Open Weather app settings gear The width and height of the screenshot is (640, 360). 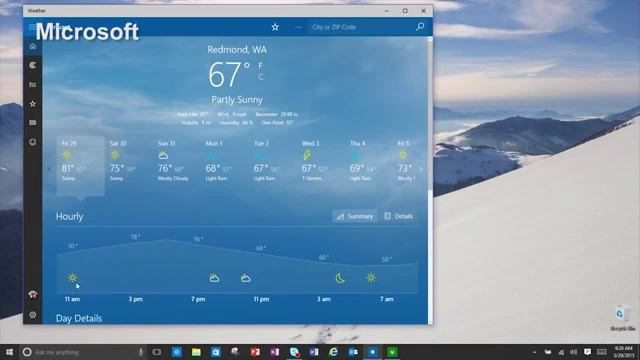click(33, 315)
